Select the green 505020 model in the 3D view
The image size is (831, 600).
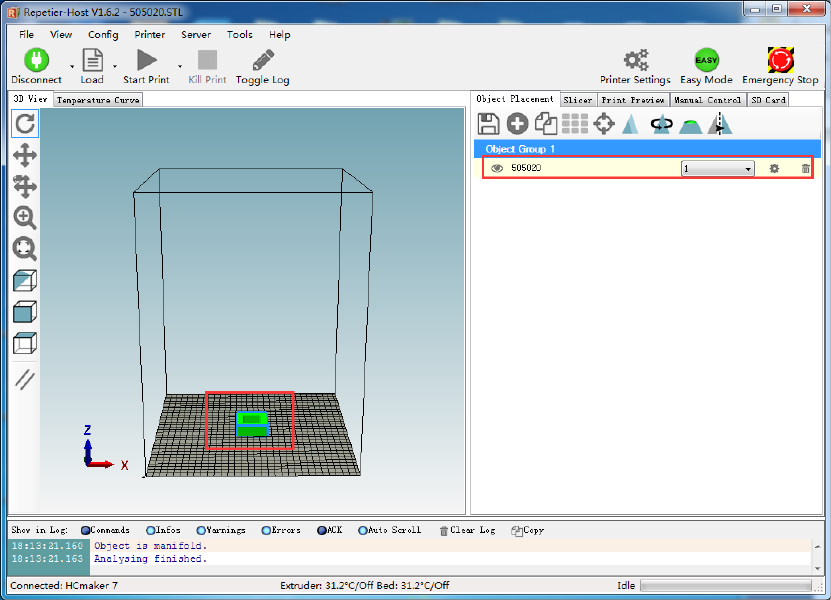(252, 424)
